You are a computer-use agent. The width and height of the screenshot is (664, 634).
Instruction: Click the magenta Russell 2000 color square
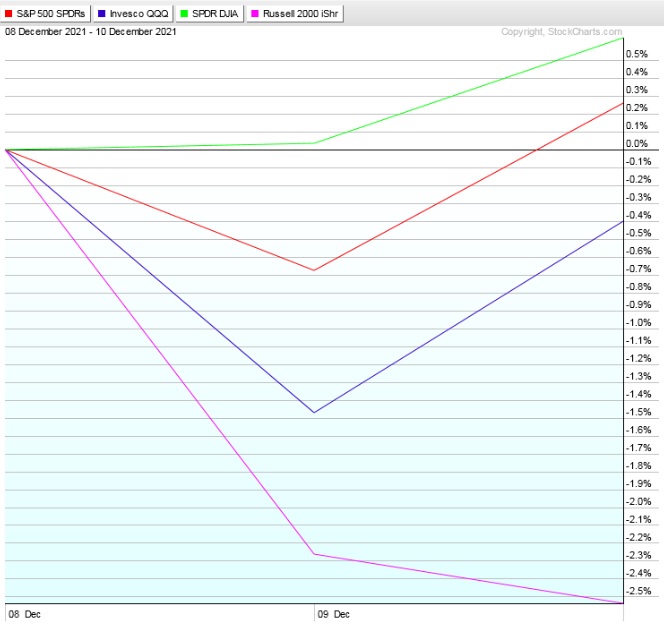(x=255, y=14)
